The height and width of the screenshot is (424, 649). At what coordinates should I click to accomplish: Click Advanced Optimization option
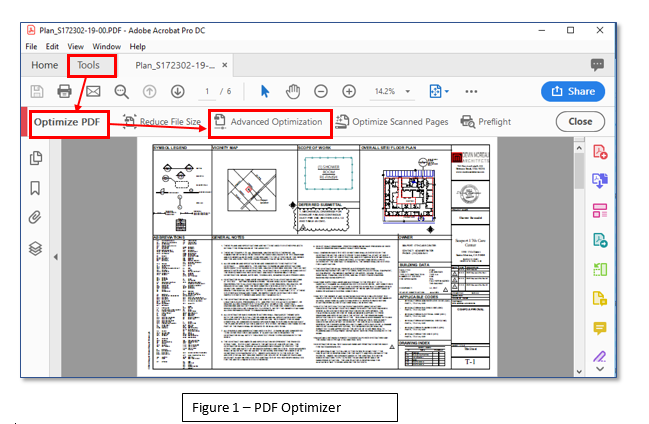(268, 122)
